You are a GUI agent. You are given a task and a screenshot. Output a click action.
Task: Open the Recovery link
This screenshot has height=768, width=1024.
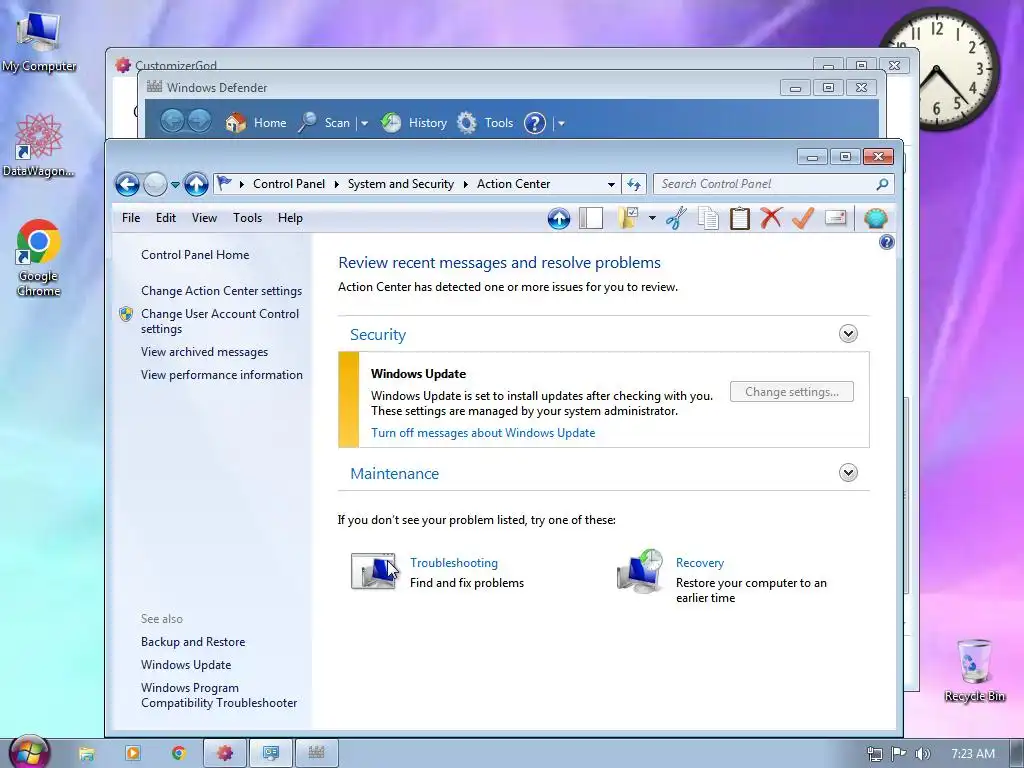coord(699,563)
